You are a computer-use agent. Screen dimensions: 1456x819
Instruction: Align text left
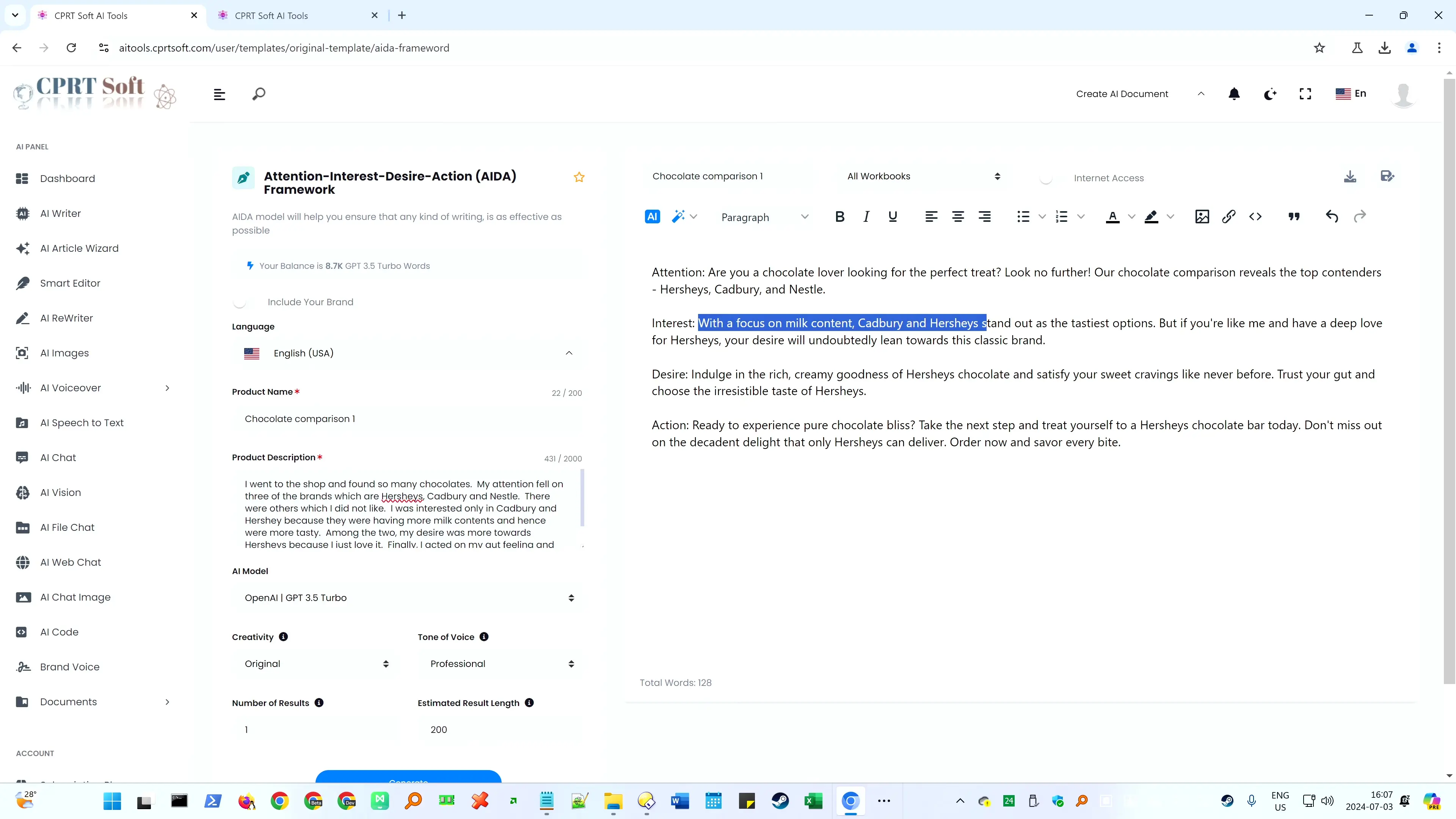[x=931, y=217]
